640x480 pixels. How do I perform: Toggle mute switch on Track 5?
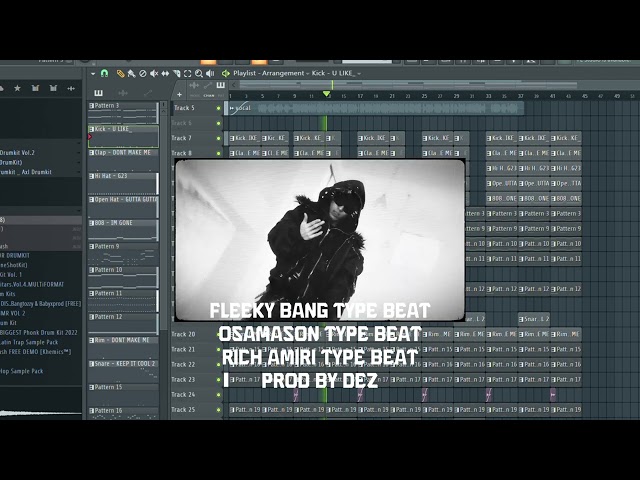(x=218, y=108)
